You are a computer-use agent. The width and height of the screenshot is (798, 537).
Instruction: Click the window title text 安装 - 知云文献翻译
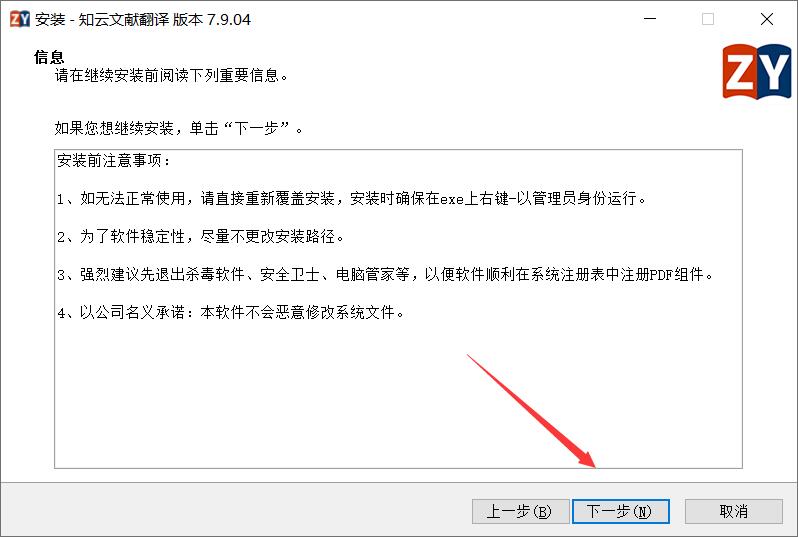(102, 19)
